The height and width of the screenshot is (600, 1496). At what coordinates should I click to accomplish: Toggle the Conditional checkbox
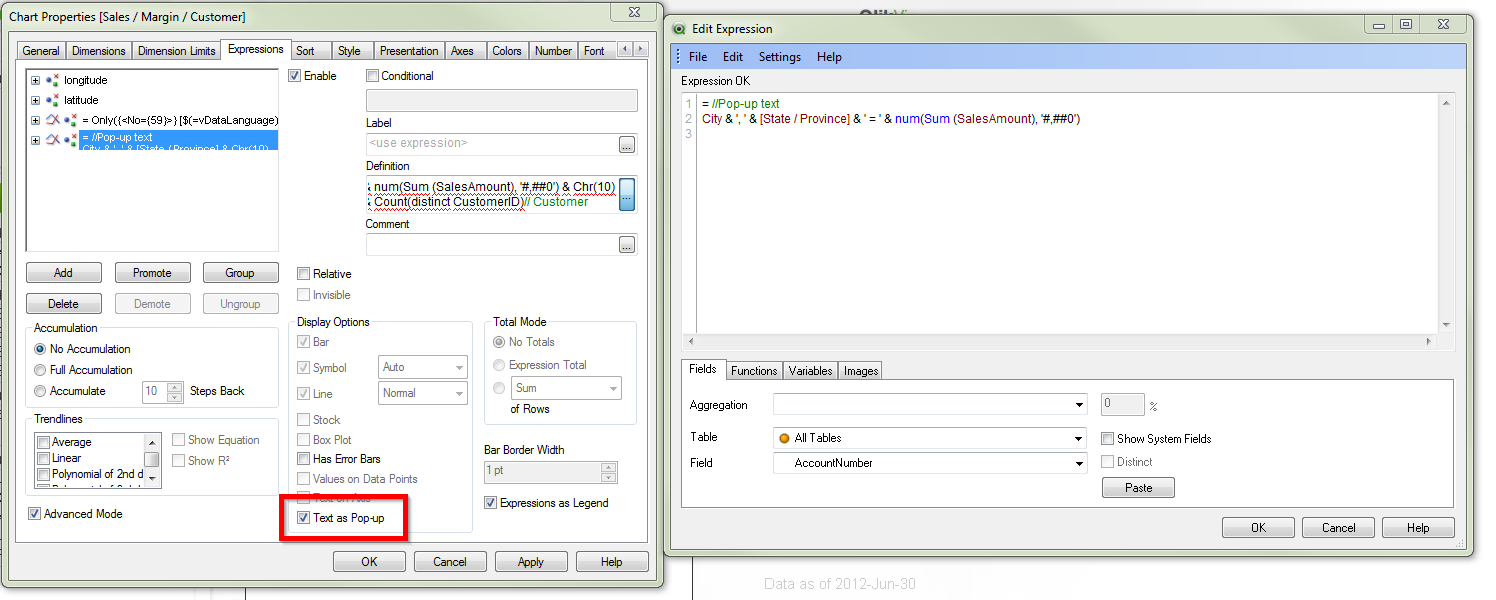(373, 76)
